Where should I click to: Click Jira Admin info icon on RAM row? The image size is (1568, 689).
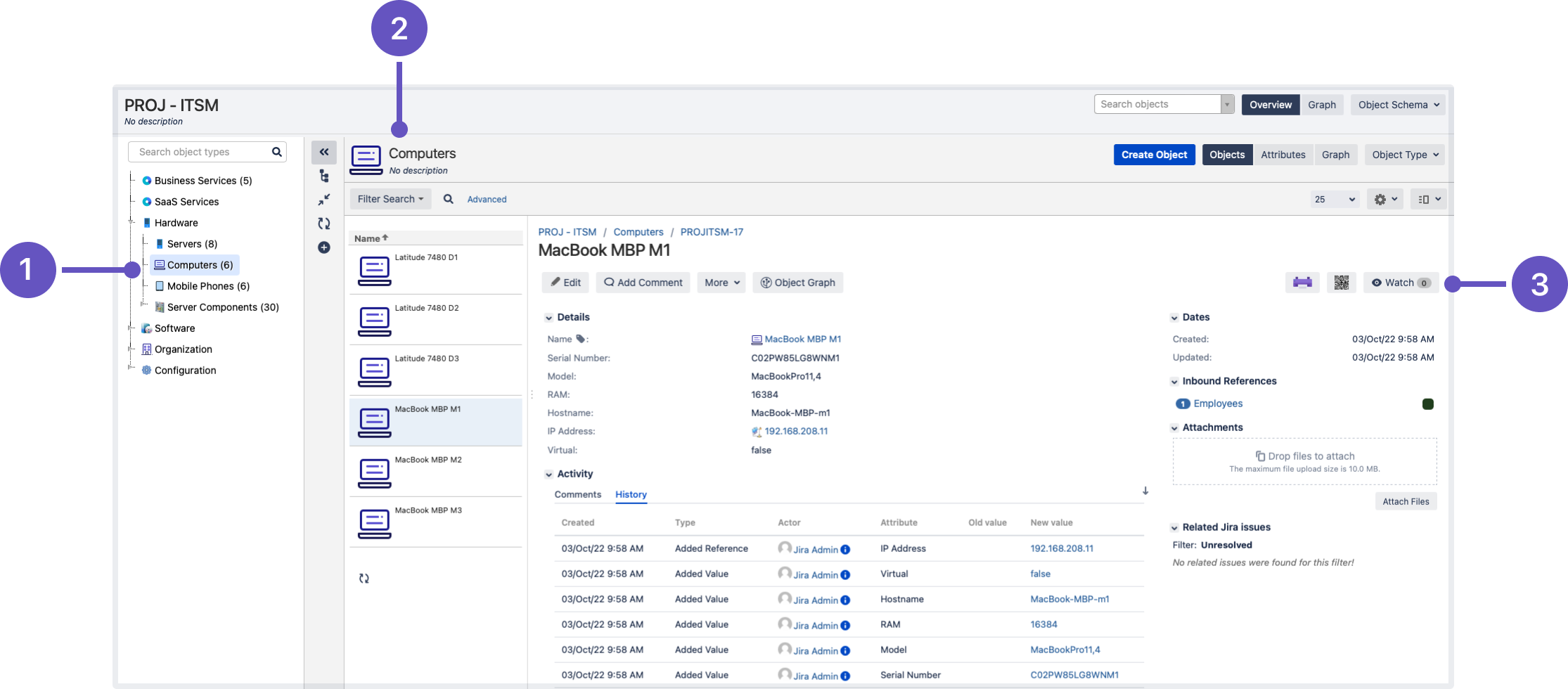(x=845, y=626)
